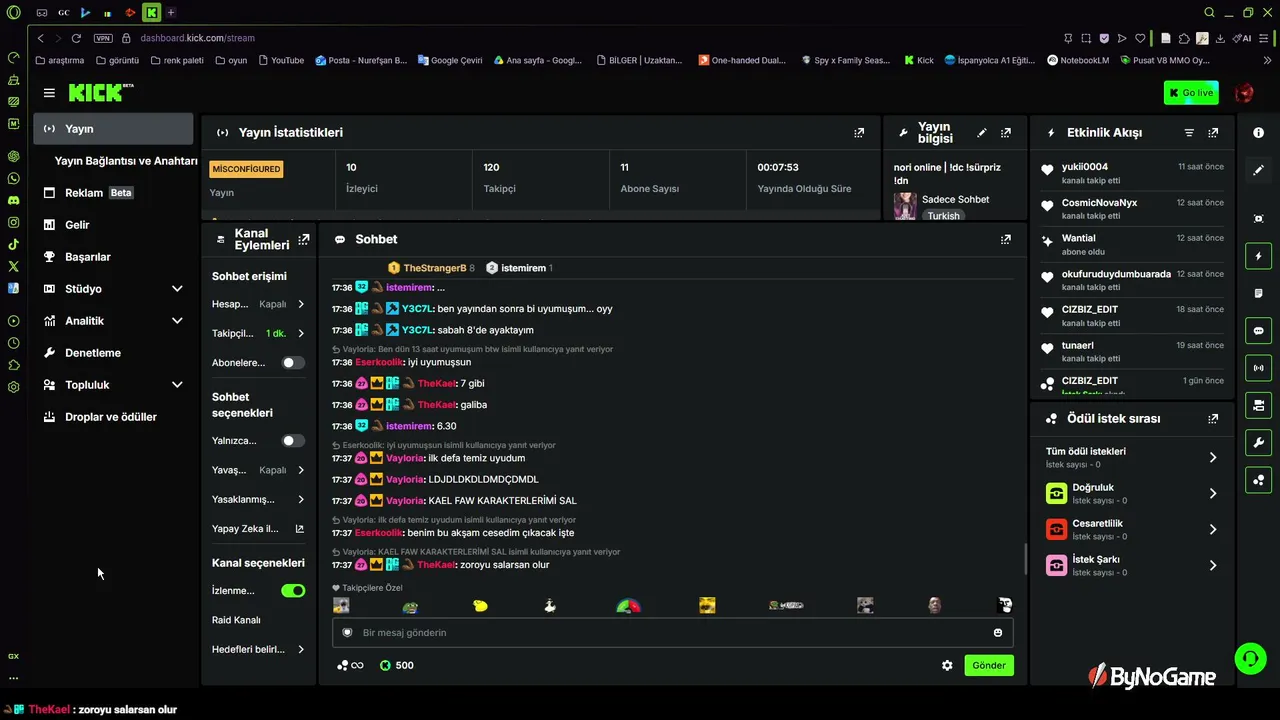
Task: Edit stream info with pencil icon in Yayın bilgisi
Action: [982, 132]
